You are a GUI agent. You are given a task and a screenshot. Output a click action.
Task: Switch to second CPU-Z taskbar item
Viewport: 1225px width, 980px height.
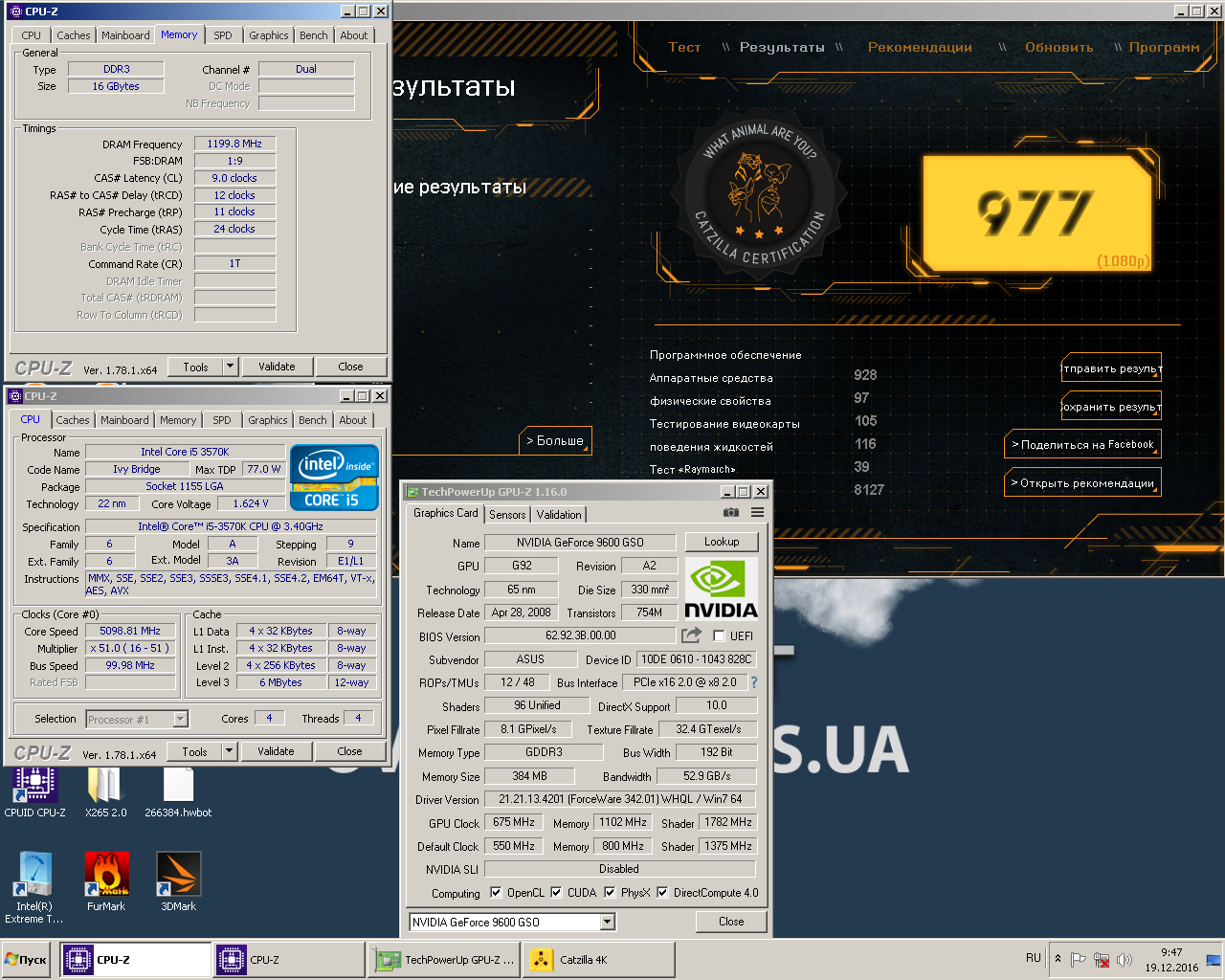coord(290,960)
